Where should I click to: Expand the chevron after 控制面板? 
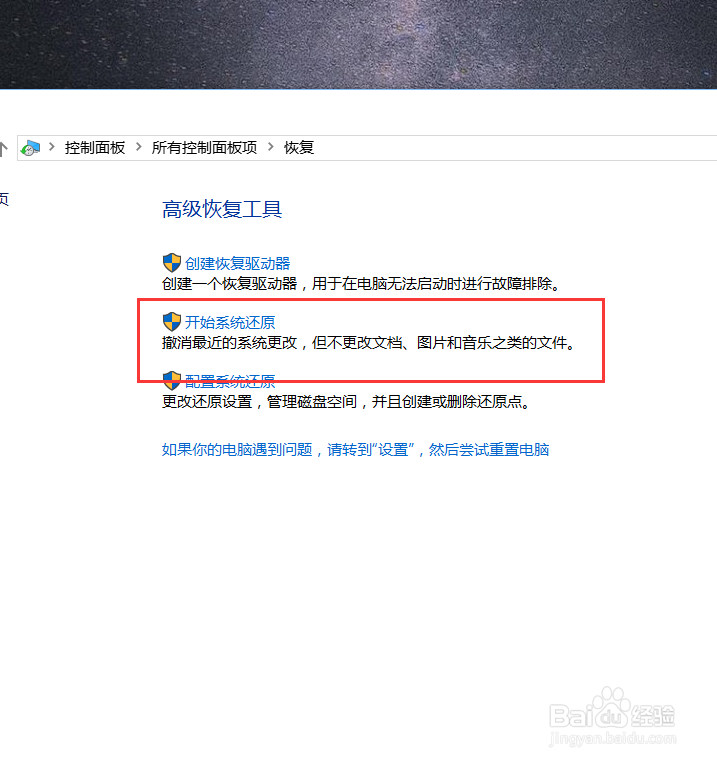click(x=139, y=147)
